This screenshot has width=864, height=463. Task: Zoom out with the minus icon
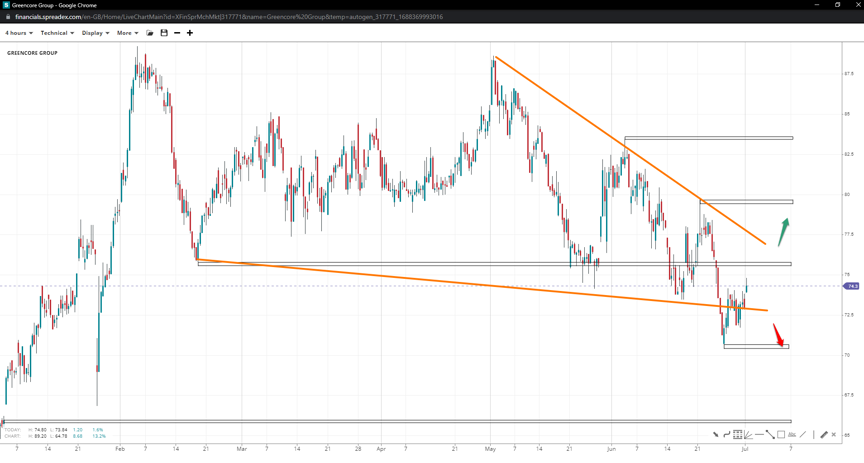tap(177, 33)
